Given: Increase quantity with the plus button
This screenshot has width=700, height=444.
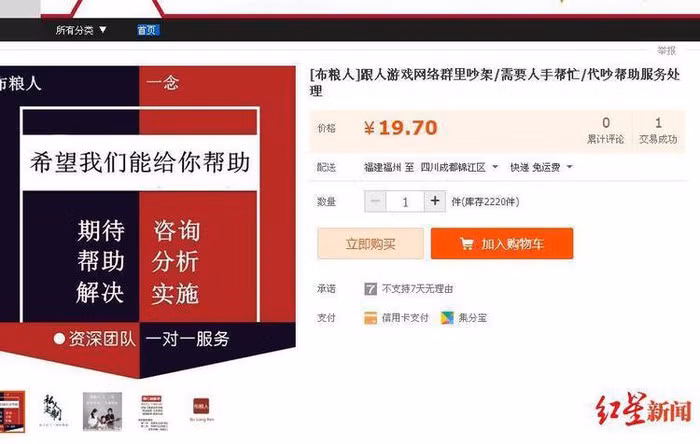Looking at the screenshot, I should pos(434,201).
